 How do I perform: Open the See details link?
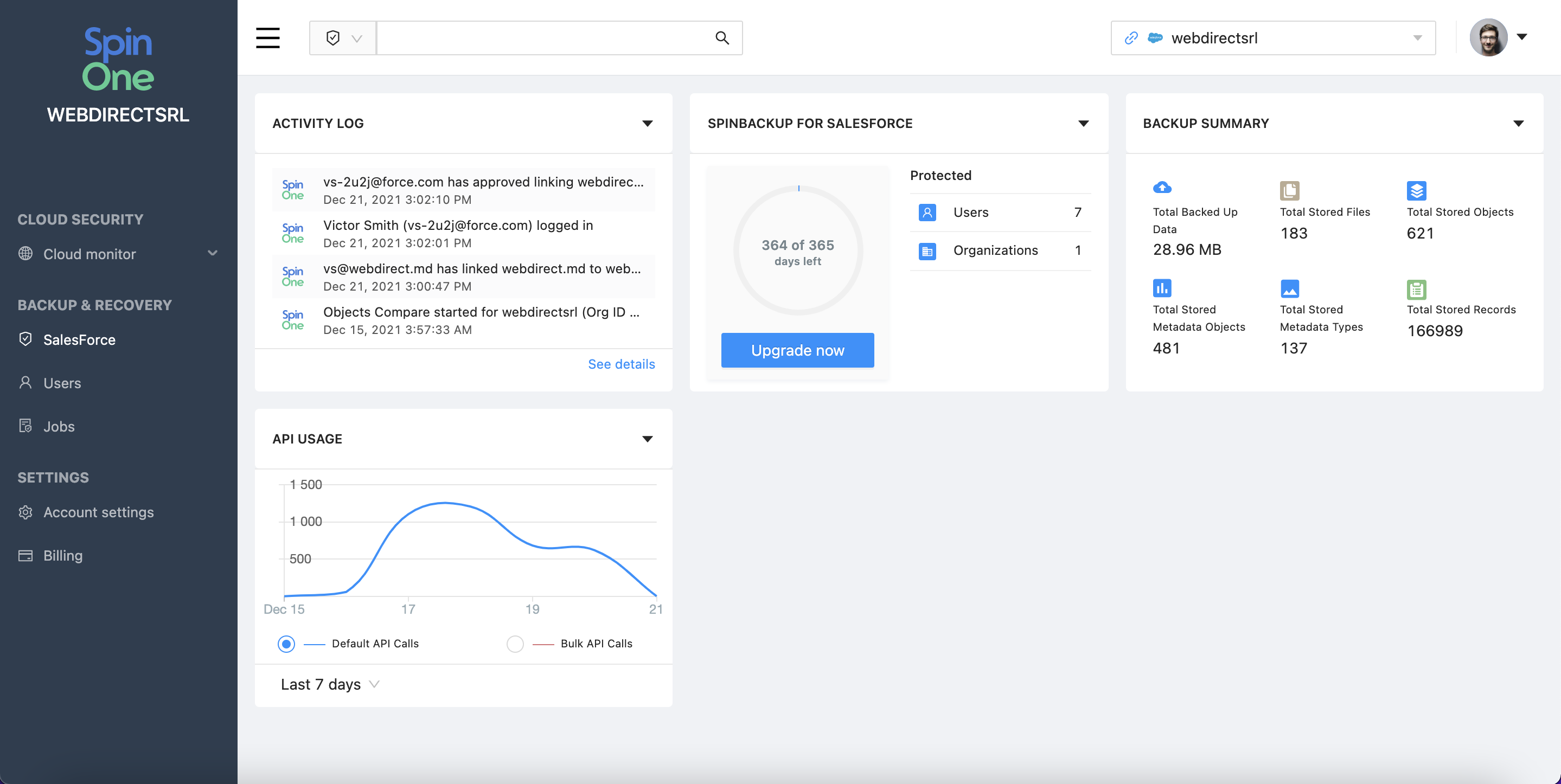pos(621,363)
